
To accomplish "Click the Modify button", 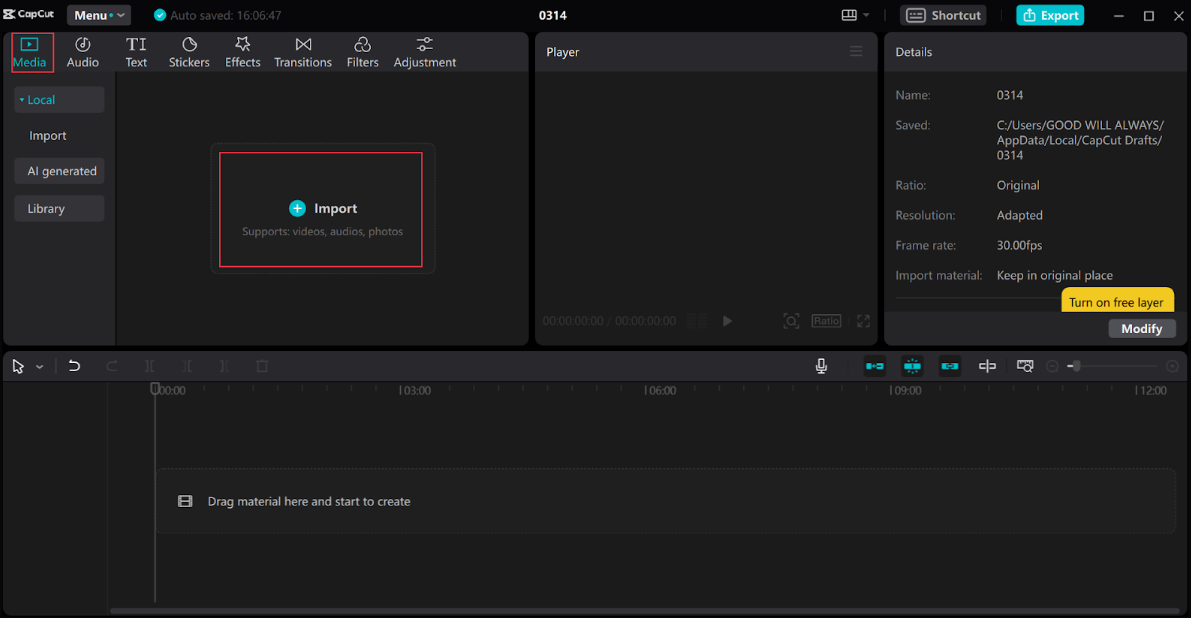I will pos(1142,329).
